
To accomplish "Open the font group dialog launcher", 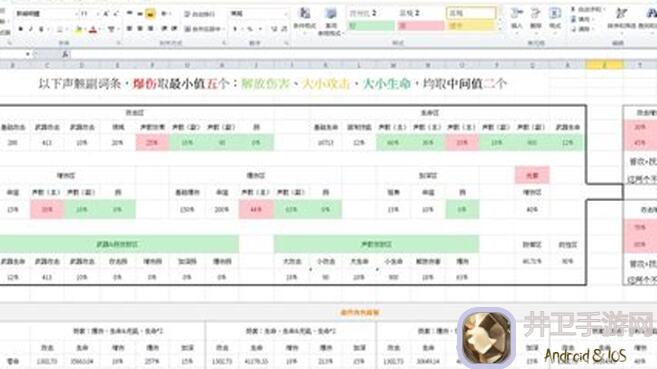I will pyautogui.click(x=118, y=43).
